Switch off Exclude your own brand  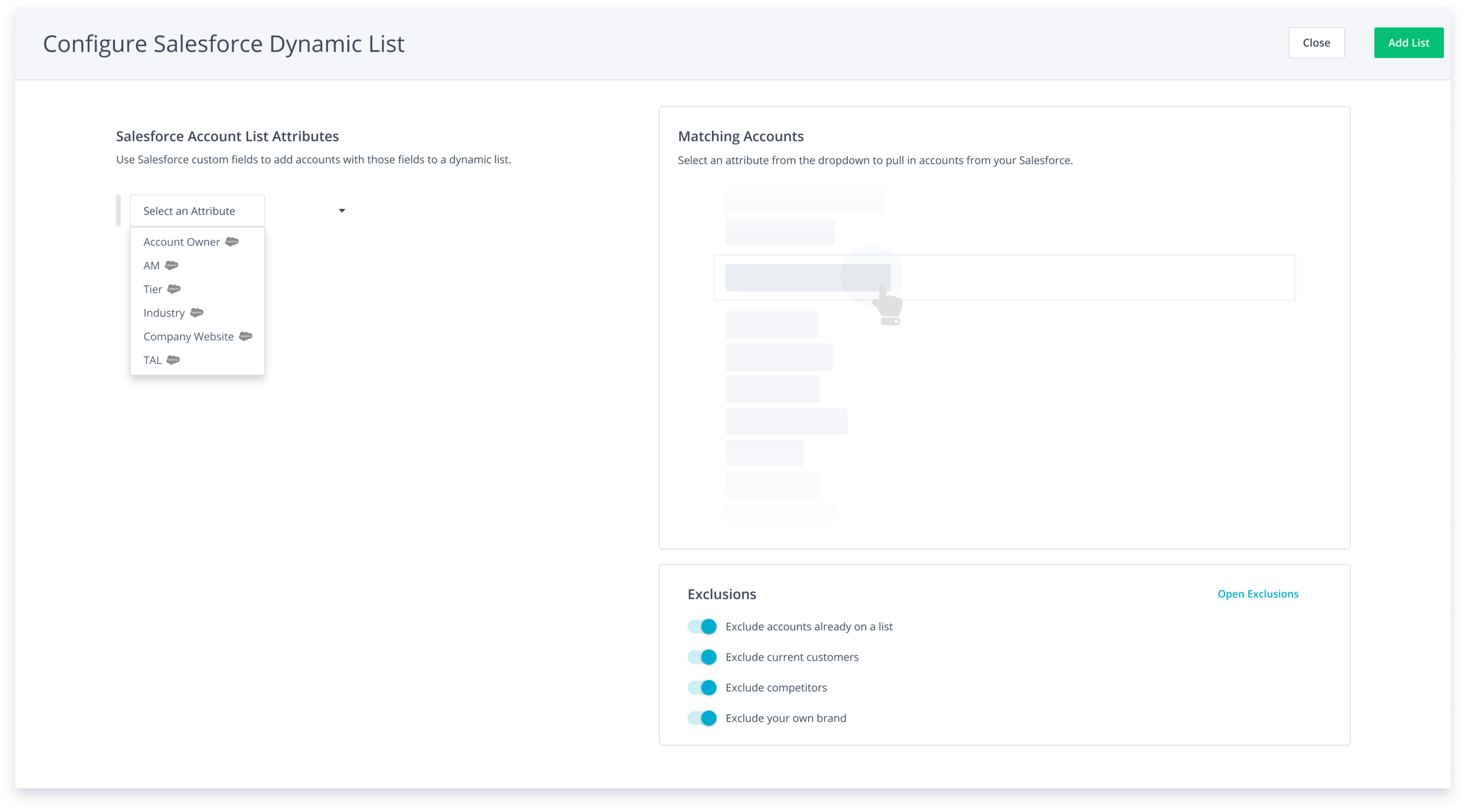702,718
